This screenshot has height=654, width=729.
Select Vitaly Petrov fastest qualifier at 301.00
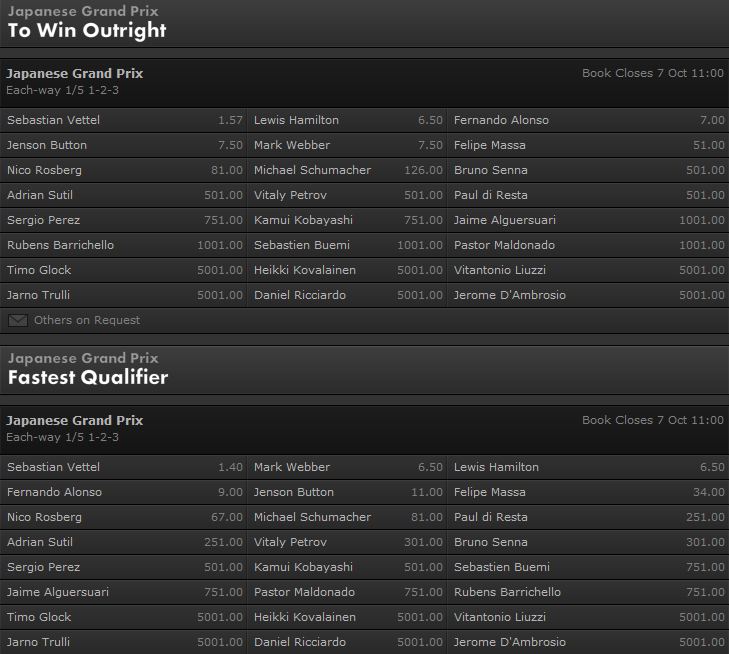pyautogui.click(x=347, y=542)
